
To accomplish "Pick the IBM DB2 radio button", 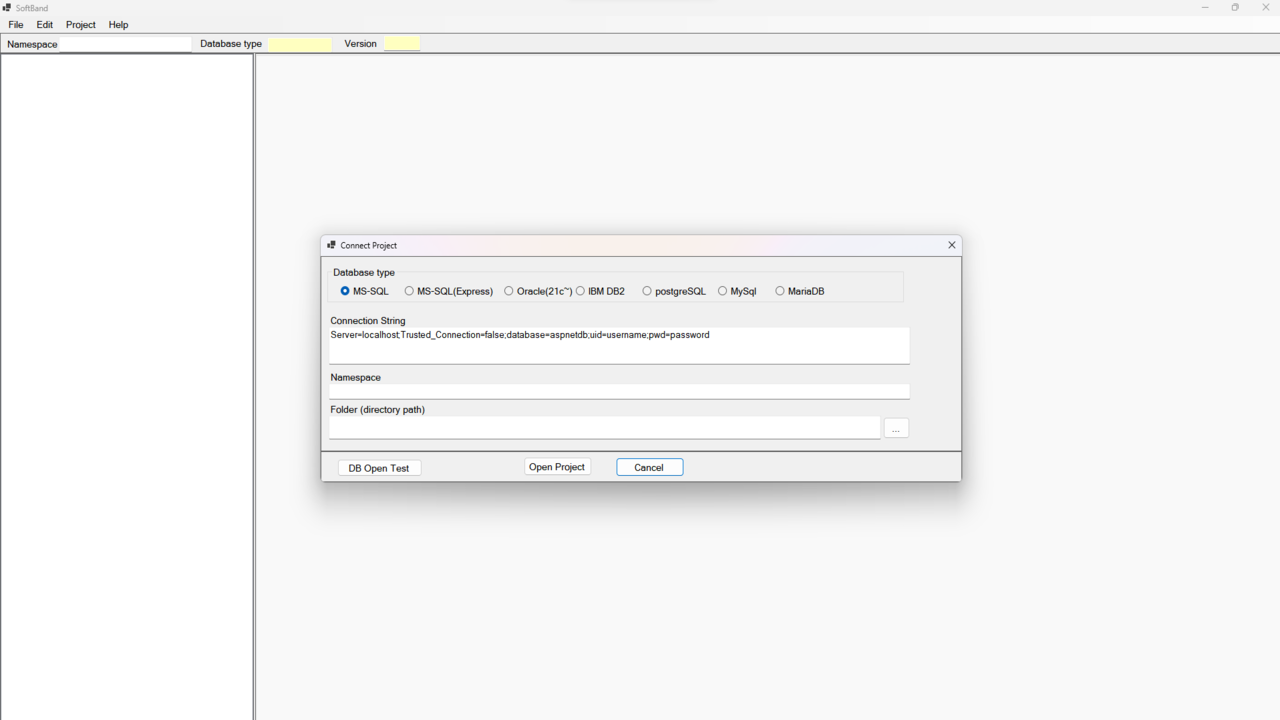I will [580, 291].
